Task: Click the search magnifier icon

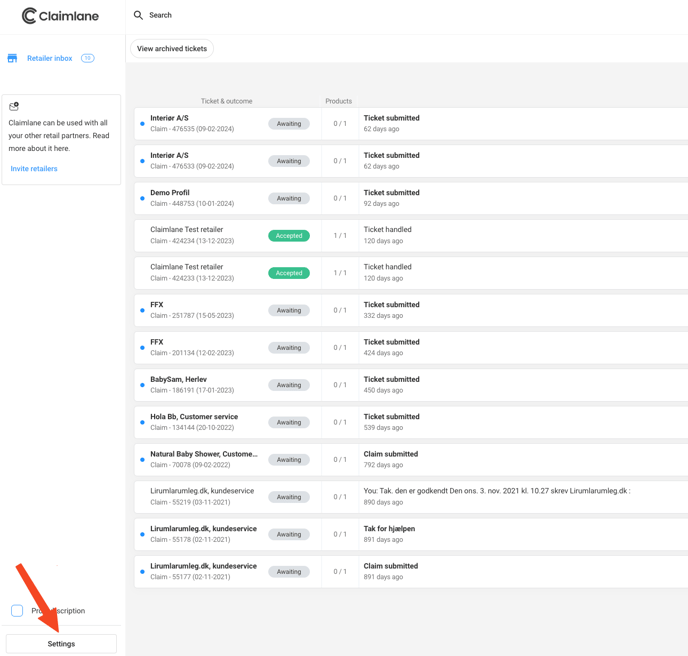Action: (138, 15)
